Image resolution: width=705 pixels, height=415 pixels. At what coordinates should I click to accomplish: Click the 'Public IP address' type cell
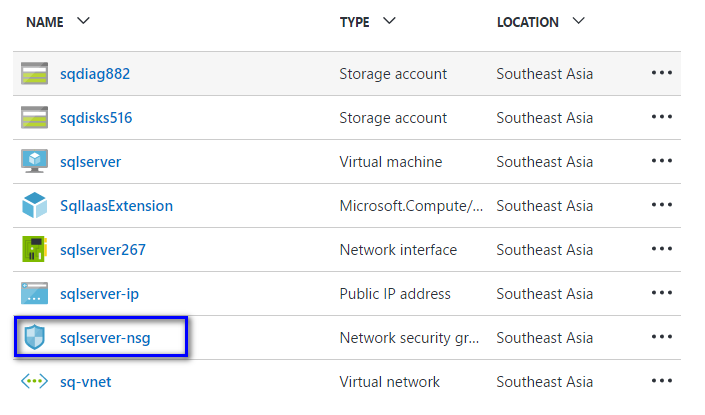coord(395,294)
